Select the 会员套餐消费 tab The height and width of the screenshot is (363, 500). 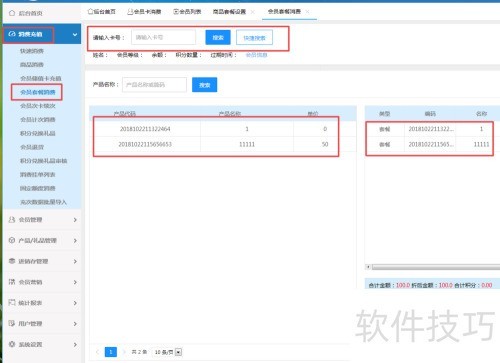284,12
